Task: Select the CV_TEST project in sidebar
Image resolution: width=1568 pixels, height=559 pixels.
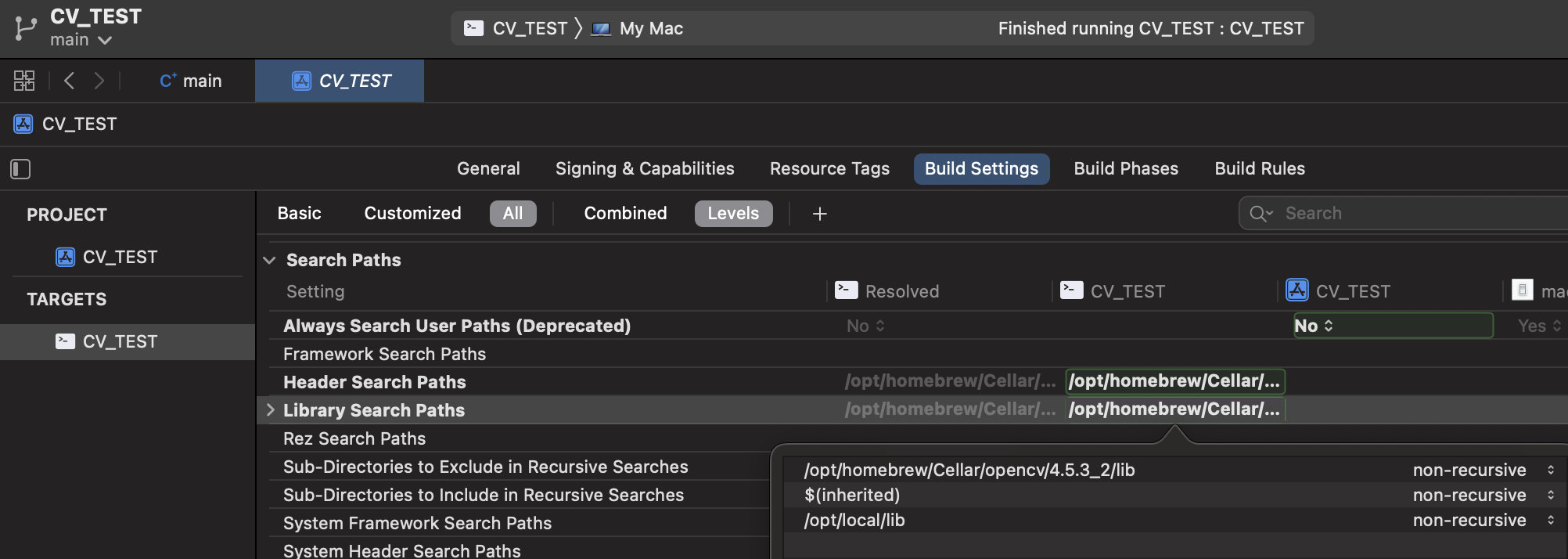Action: (106, 257)
